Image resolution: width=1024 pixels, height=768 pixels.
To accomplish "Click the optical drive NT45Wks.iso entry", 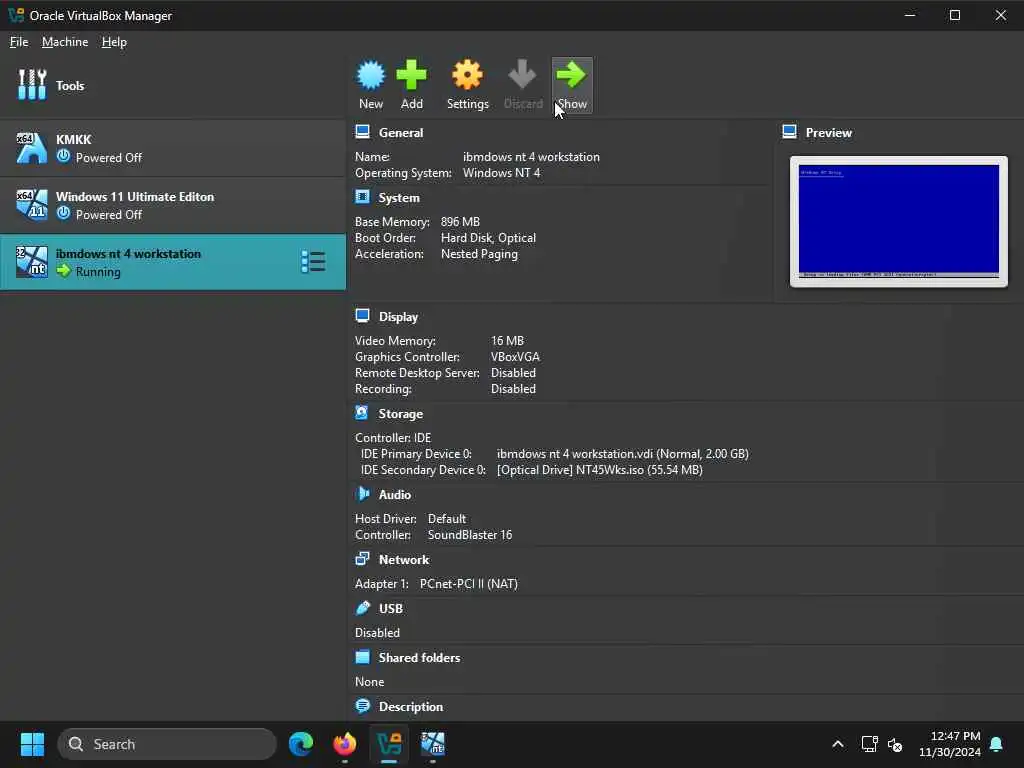I will pos(600,470).
